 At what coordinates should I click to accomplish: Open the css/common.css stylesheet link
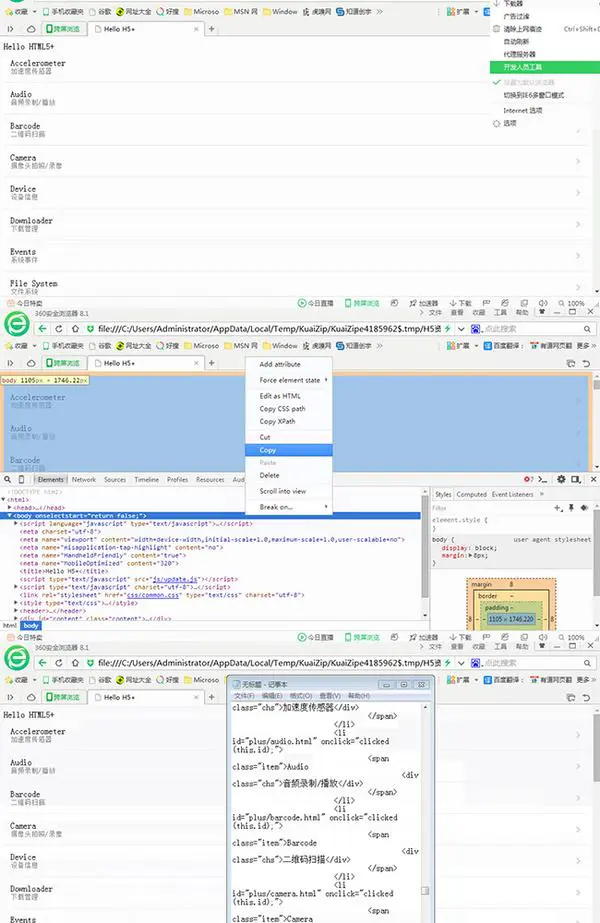(x=153, y=595)
